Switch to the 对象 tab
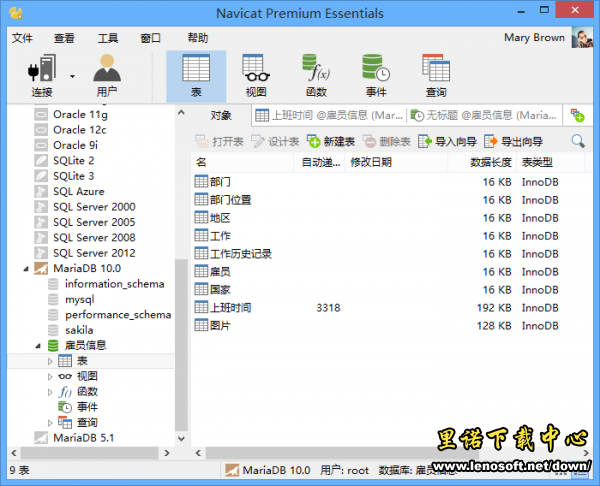 tap(221, 115)
